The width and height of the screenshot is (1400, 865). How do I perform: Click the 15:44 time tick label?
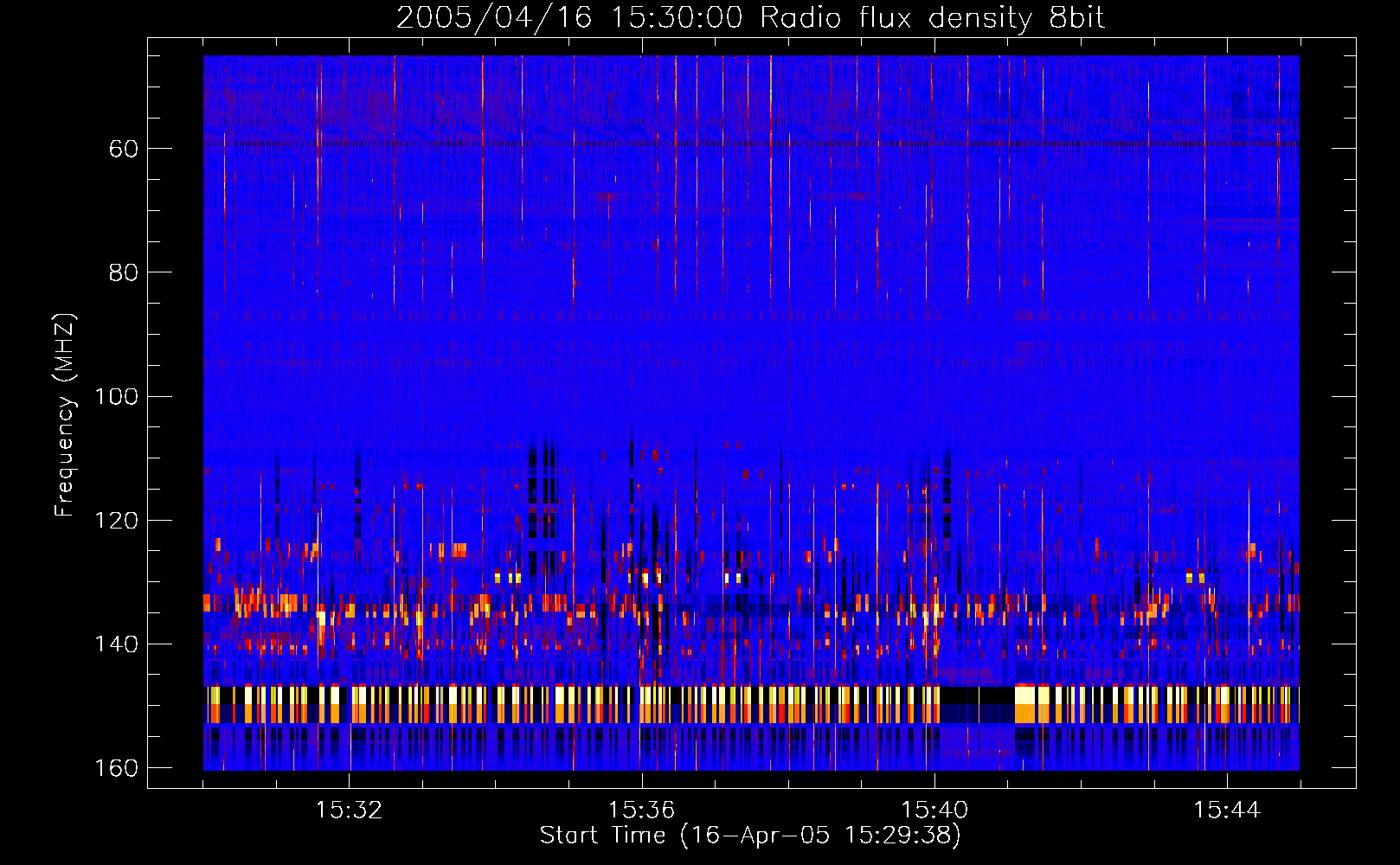point(1227,811)
